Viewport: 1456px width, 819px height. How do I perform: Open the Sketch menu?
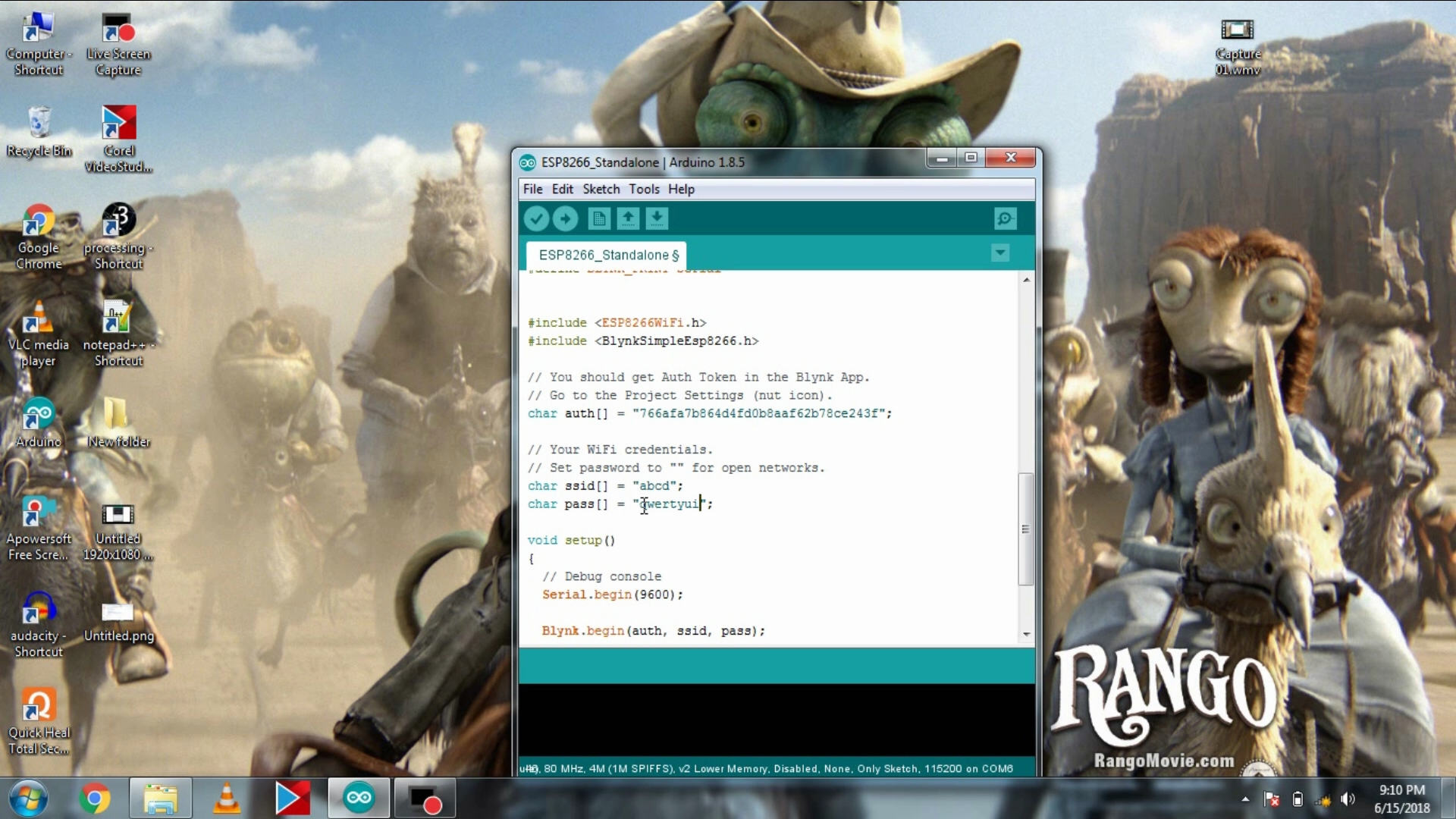pos(601,190)
